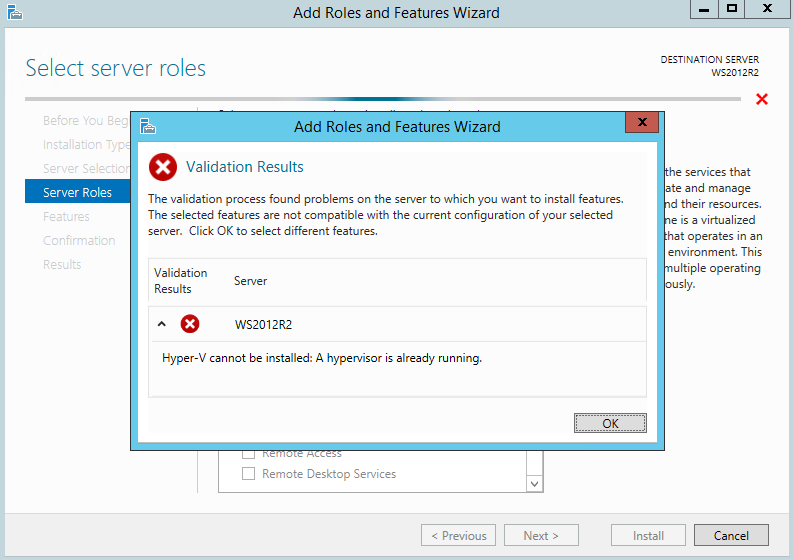Click the wizard icon in the dialog title bar
Image resolution: width=793 pixels, height=559 pixels.
(x=148, y=126)
